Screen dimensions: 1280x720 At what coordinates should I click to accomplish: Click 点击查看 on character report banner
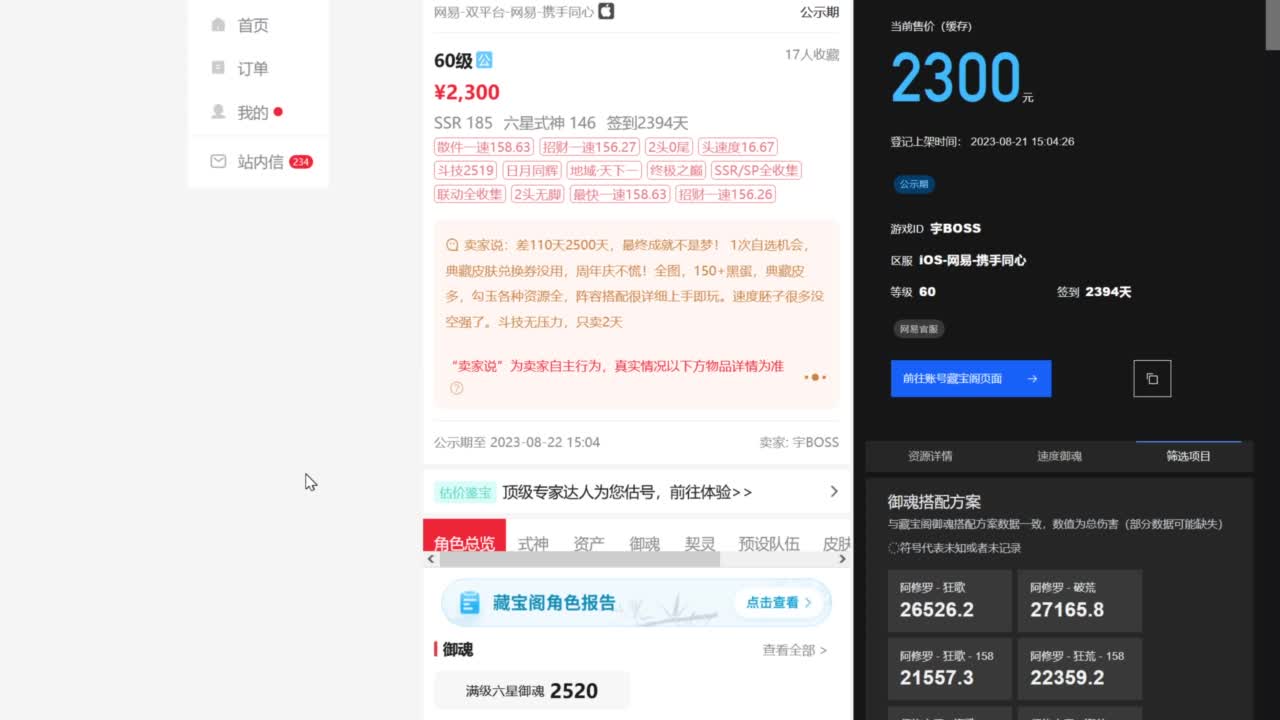(780, 602)
